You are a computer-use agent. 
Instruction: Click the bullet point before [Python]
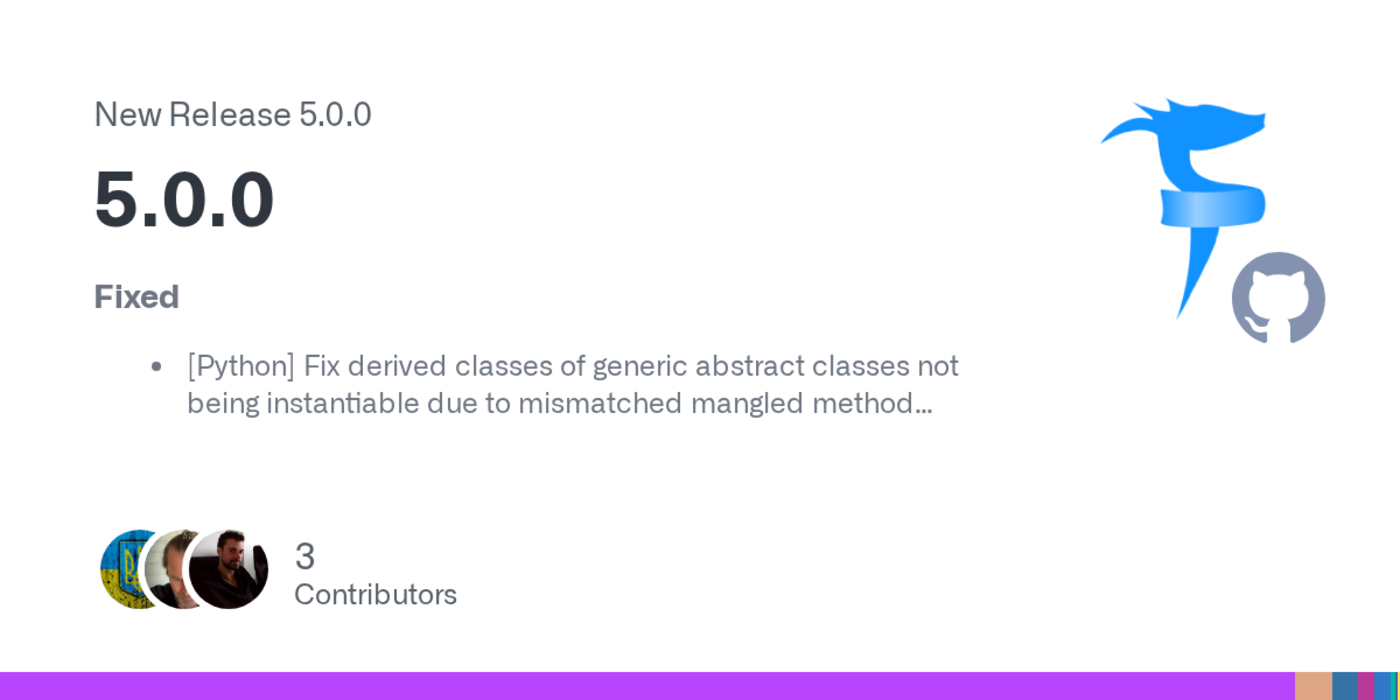tap(156, 367)
